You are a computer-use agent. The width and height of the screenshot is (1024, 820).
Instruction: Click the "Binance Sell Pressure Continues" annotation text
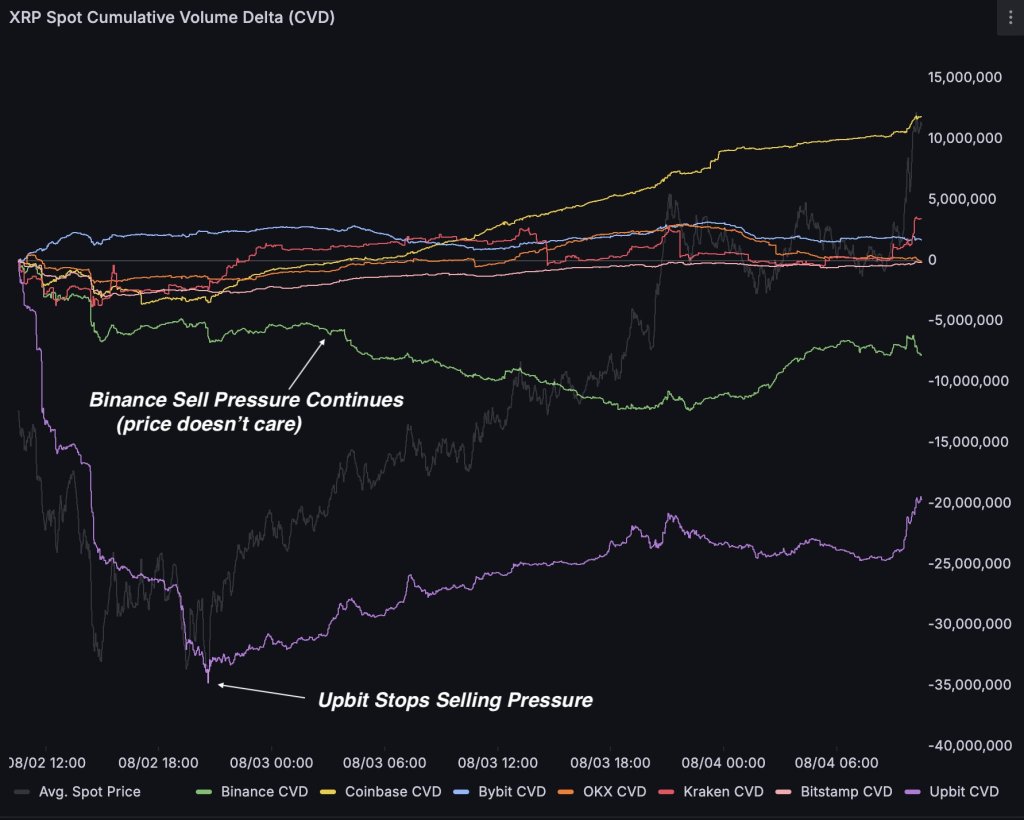pyautogui.click(x=246, y=399)
